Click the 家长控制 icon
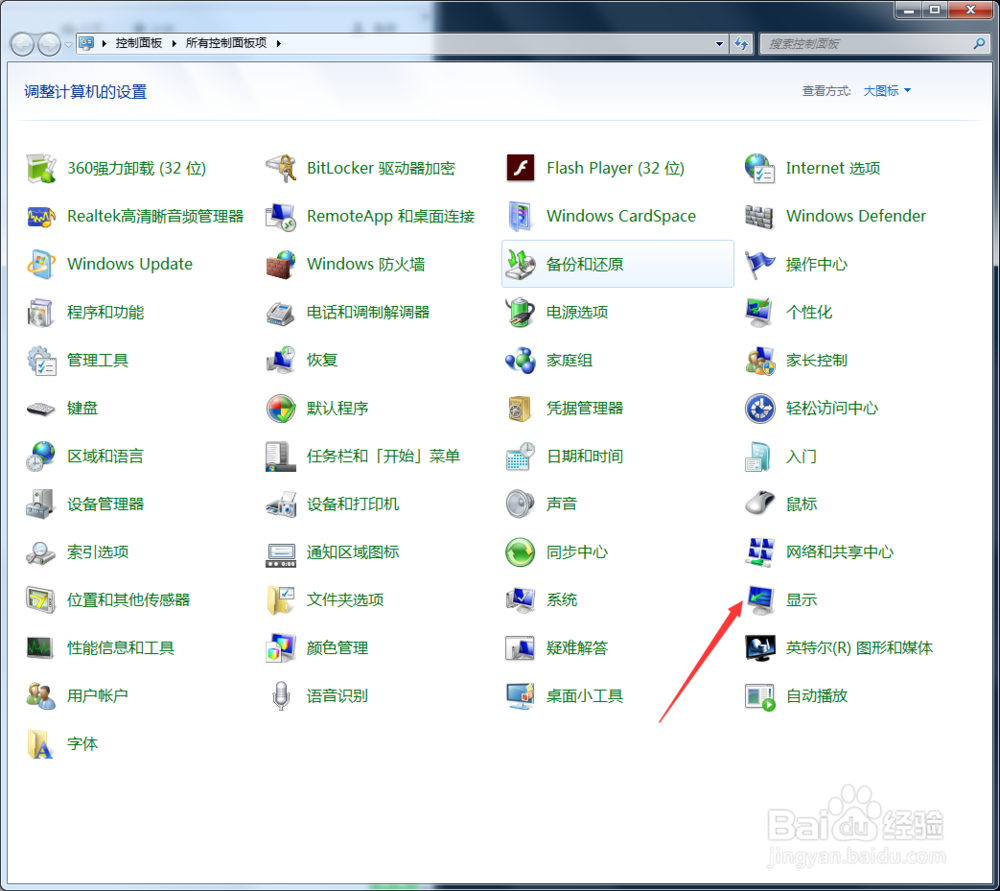This screenshot has height=891, width=1000. click(x=760, y=360)
